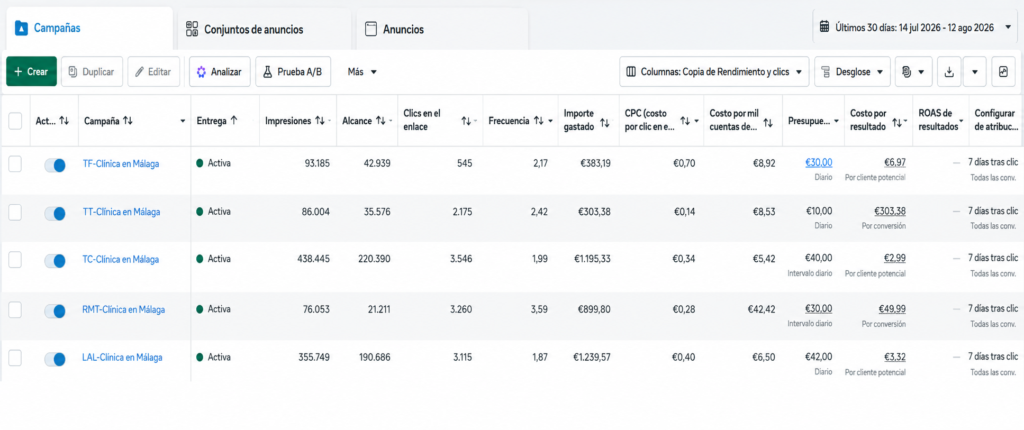Toggle the RMT-Clínica en Málaga switch
The width and height of the screenshot is (1024, 430).
tap(55, 311)
